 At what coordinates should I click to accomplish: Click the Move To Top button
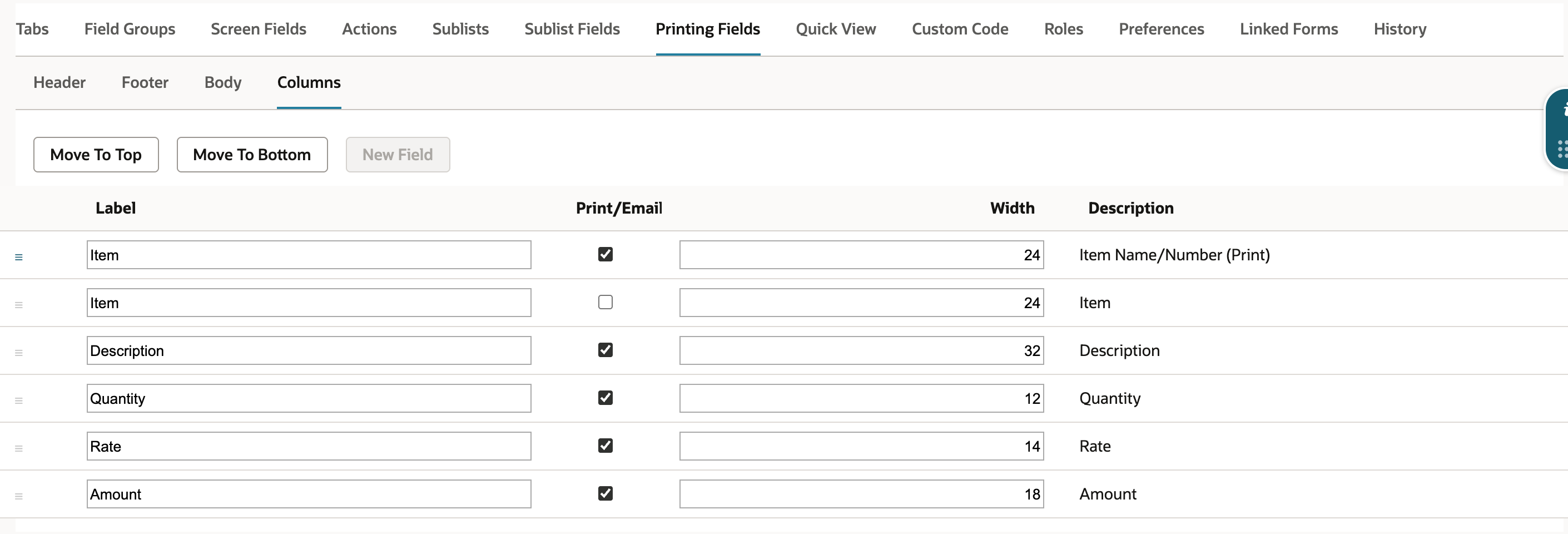pyautogui.click(x=96, y=155)
